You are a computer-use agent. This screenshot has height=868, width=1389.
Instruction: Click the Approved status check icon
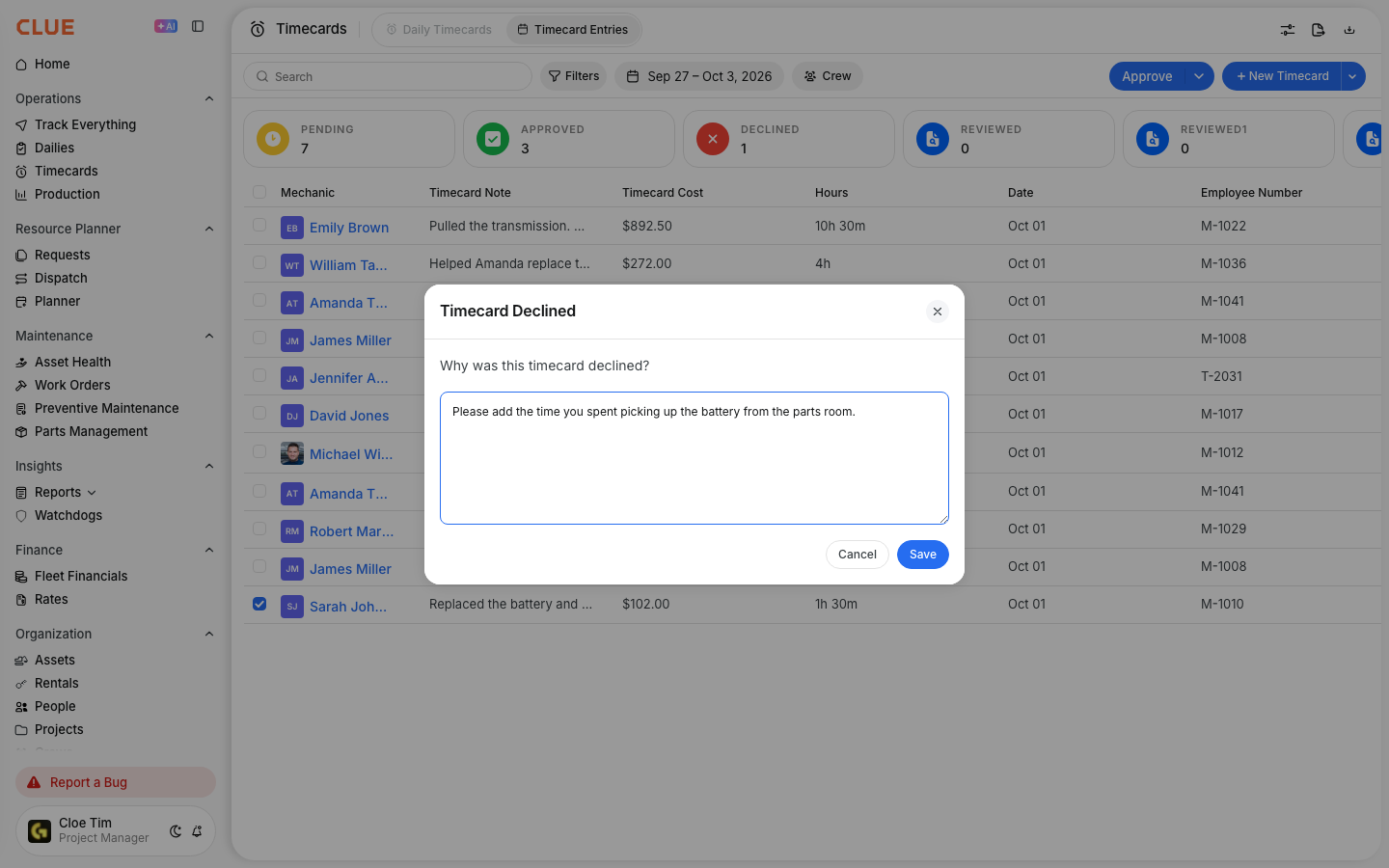pyautogui.click(x=493, y=139)
